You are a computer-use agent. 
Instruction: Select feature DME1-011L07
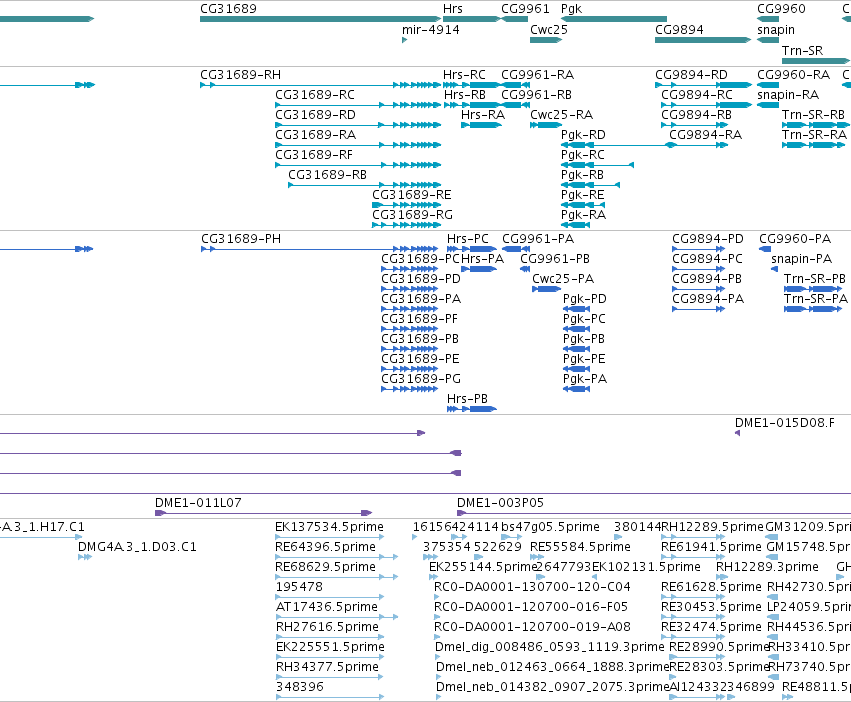(x=263, y=513)
